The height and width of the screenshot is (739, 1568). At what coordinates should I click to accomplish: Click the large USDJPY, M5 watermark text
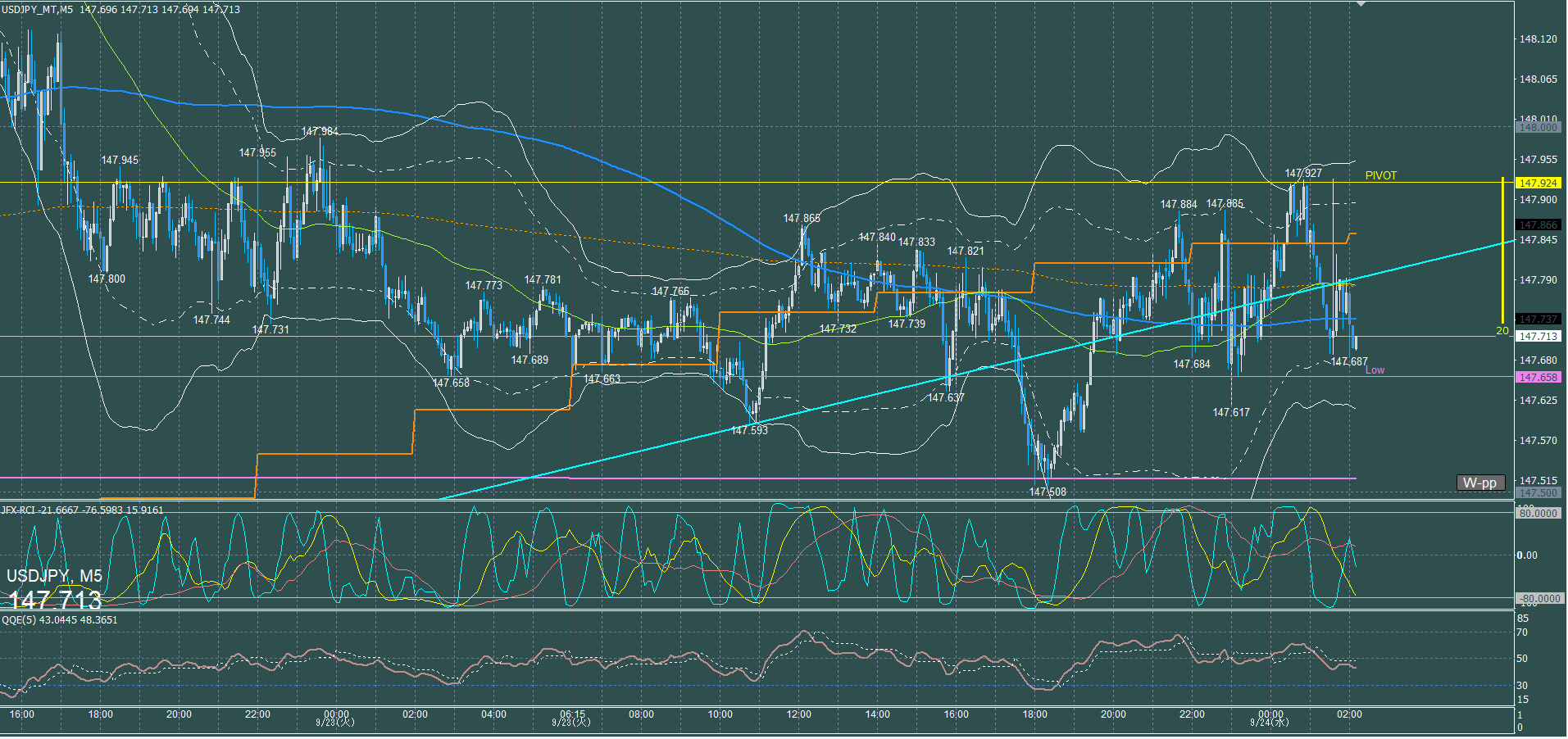(x=54, y=576)
